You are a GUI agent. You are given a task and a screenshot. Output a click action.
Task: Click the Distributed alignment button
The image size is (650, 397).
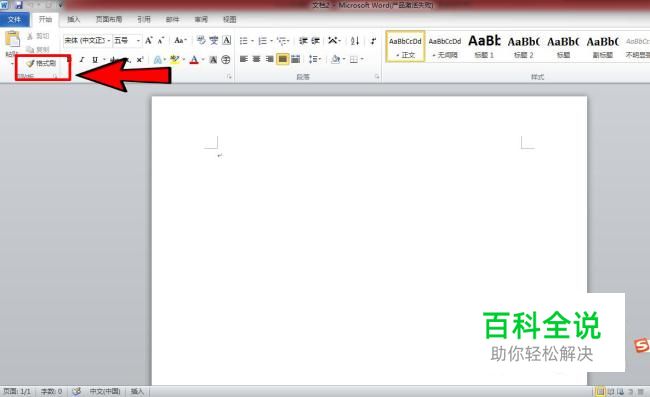coord(296,59)
